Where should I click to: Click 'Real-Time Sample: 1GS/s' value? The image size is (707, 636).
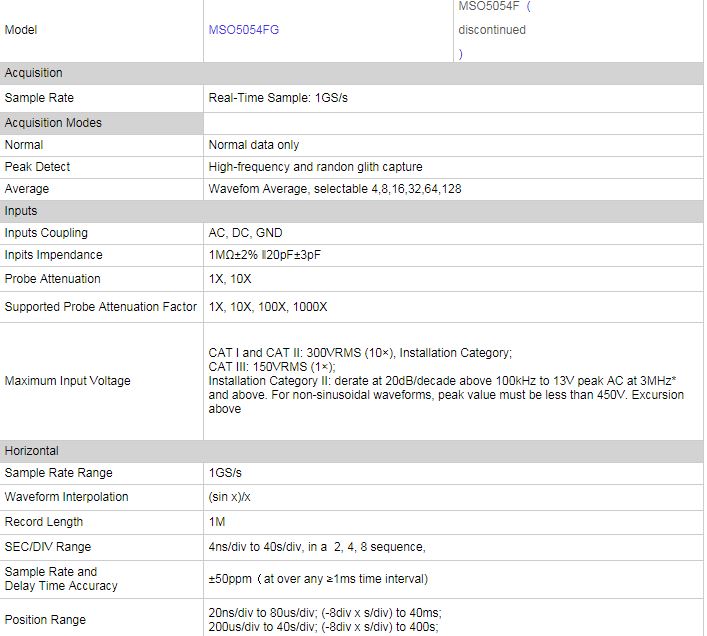[278, 98]
